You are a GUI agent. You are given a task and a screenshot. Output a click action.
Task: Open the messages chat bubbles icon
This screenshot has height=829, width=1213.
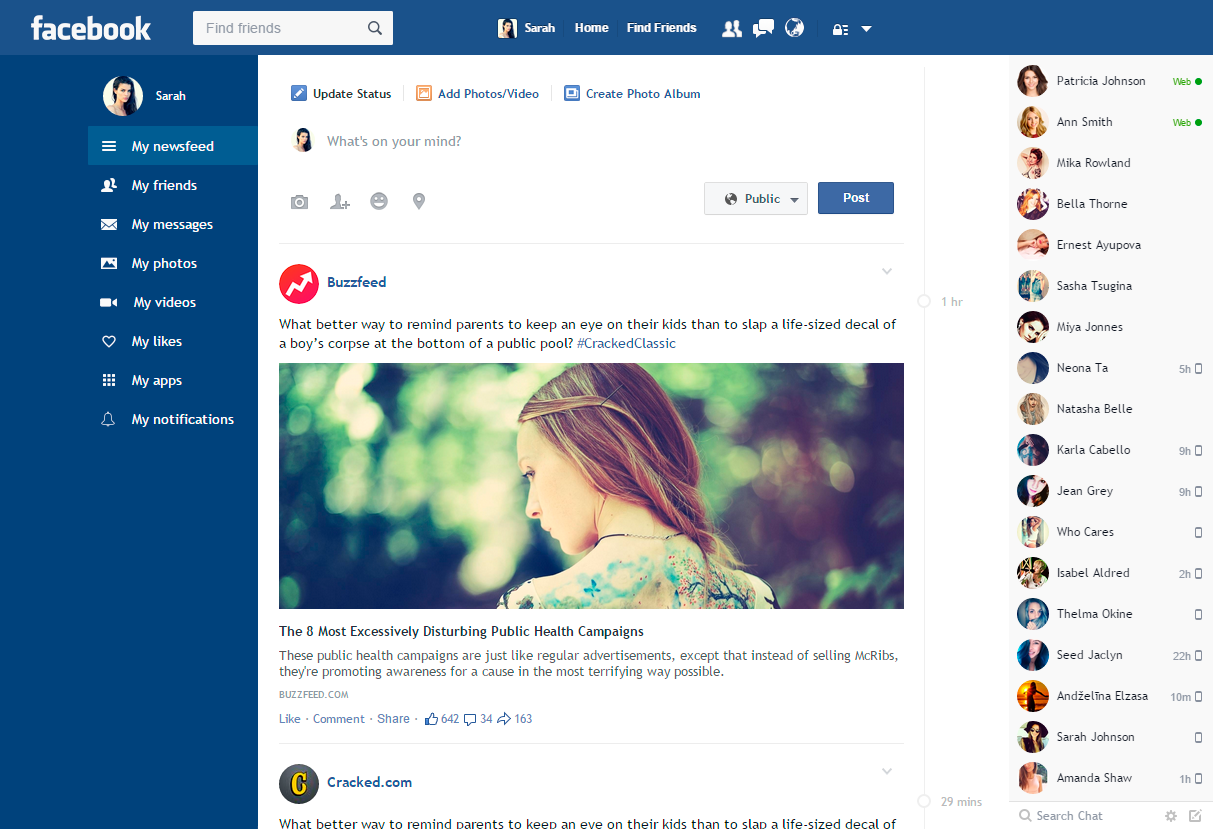pyautogui.click(x=763, y=28)
